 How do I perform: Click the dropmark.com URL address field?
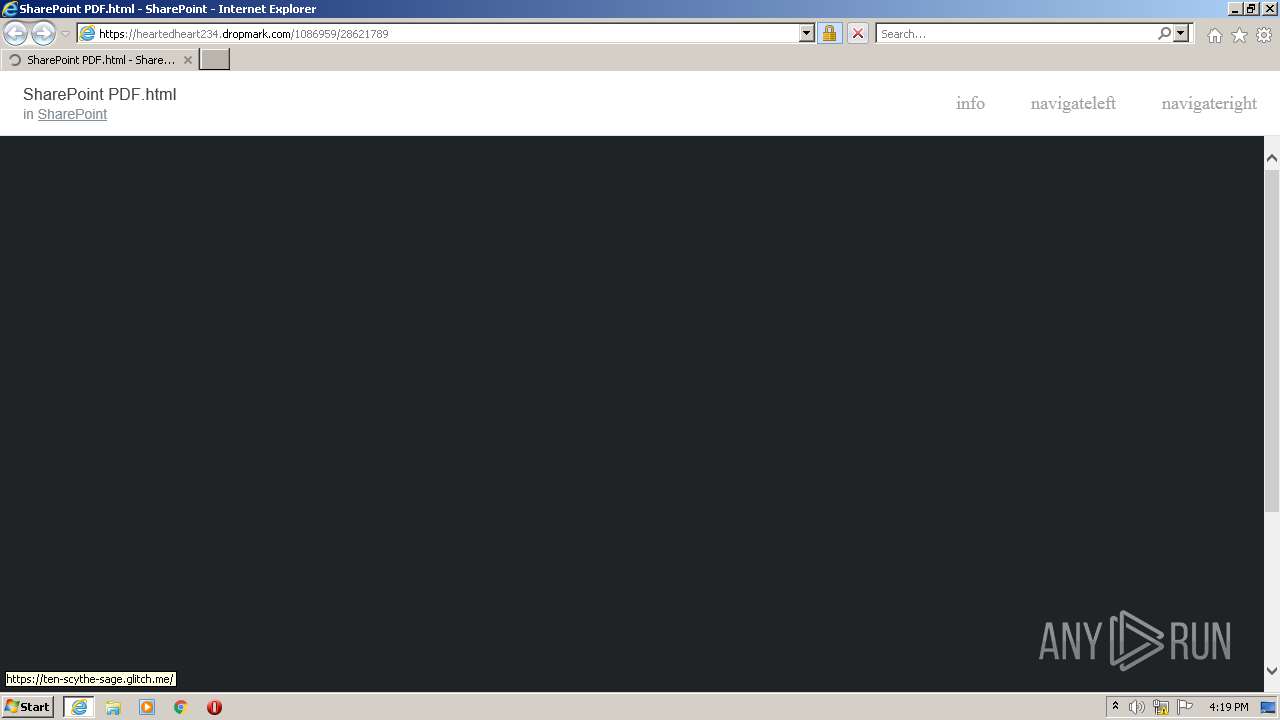445,34
